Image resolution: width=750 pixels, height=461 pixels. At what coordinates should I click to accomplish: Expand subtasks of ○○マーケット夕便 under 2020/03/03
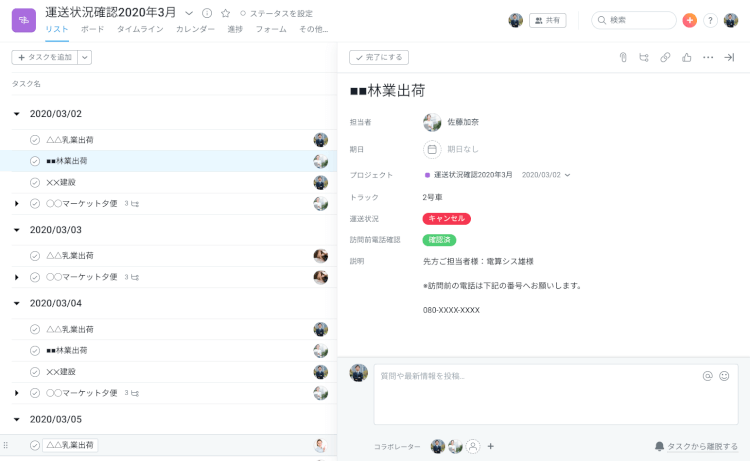(x=17, y=277)
